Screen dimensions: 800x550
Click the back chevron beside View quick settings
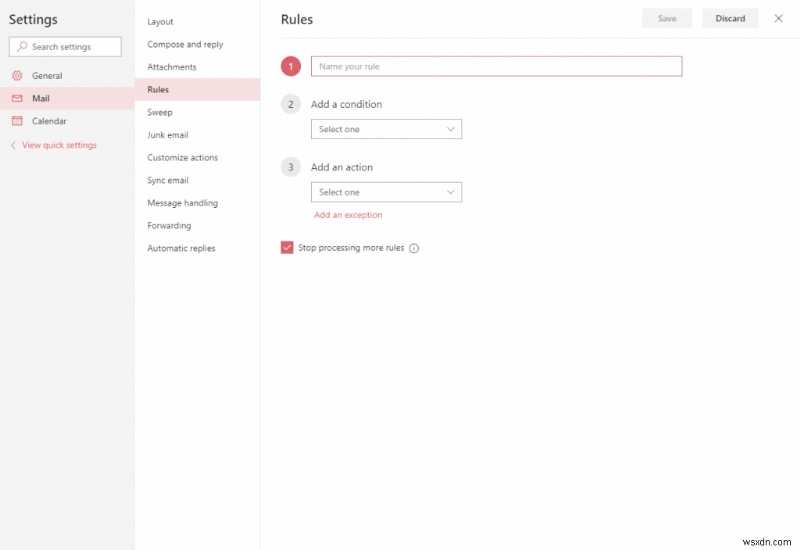(x=13, y=145)
